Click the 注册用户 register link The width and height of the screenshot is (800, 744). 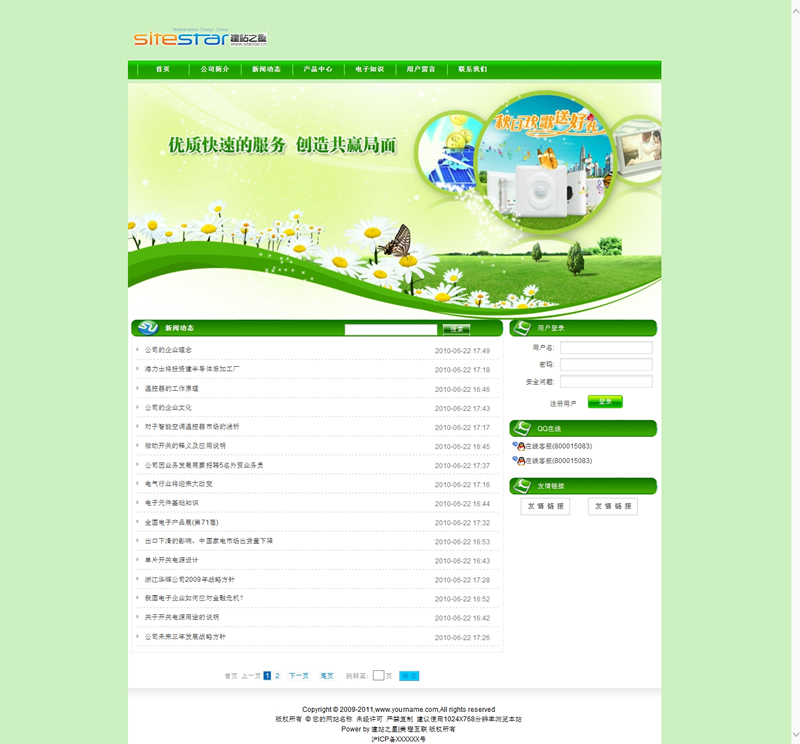point(562,403)
